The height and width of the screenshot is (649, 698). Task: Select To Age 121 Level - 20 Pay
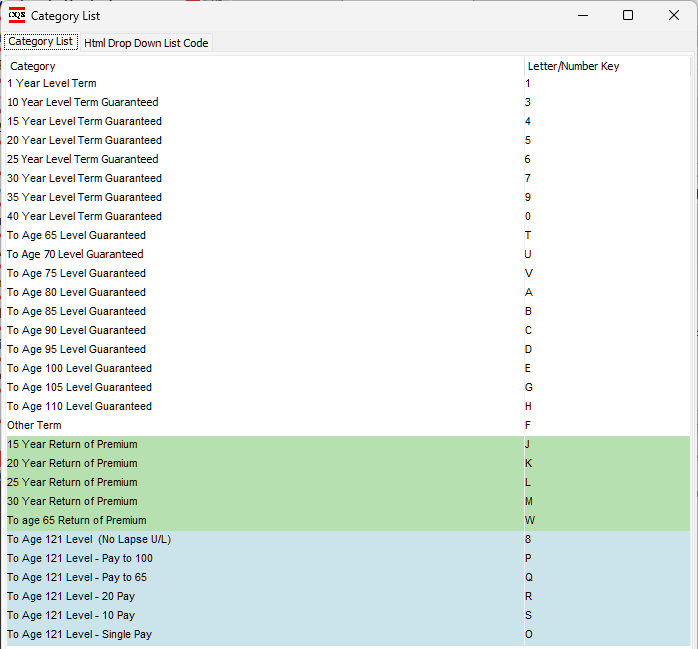(72, 596)
